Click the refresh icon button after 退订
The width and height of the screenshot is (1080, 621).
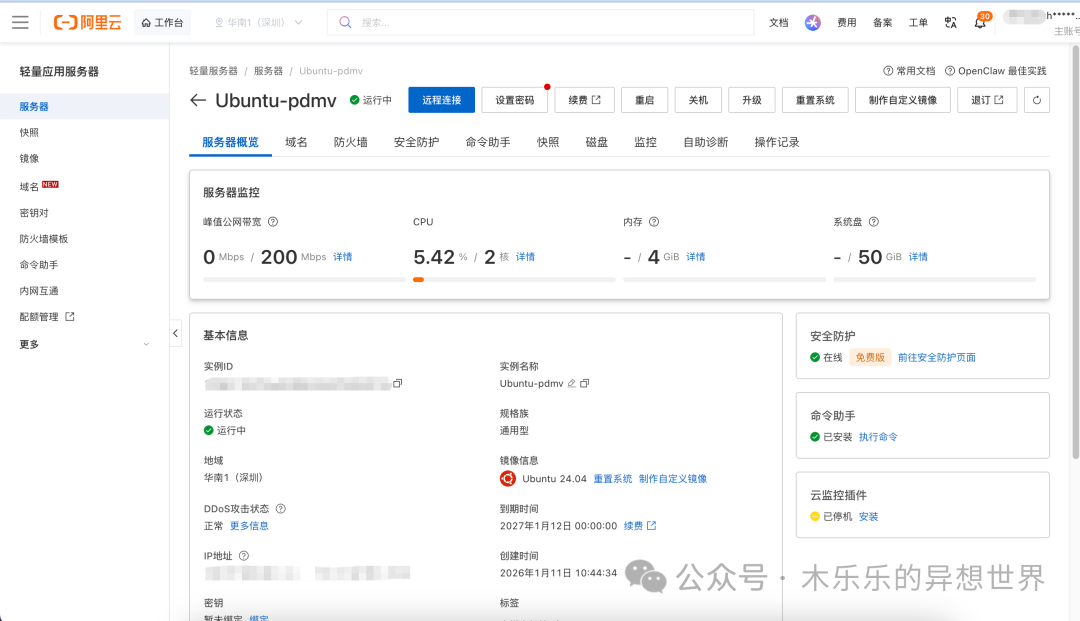pos(1037,100)
